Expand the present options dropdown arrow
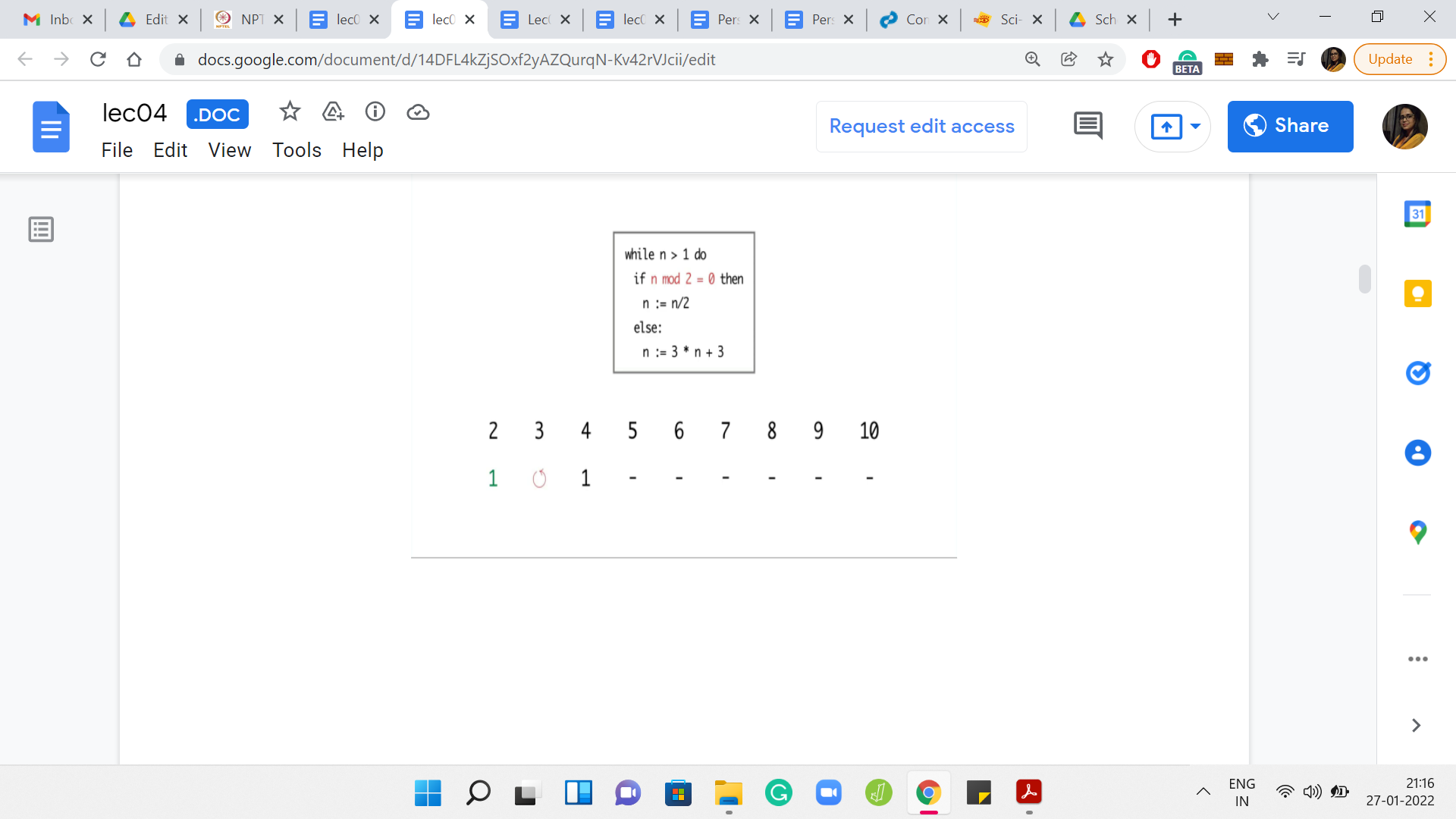The width and height of the screenshot is (1456, 819). pyautogui.click(x=1196, y=126)
